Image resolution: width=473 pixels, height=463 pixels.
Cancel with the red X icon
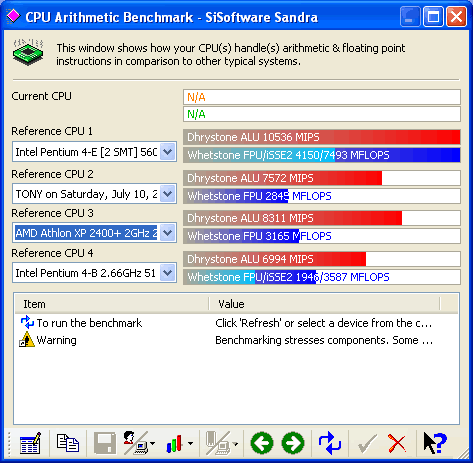(397, 444)
